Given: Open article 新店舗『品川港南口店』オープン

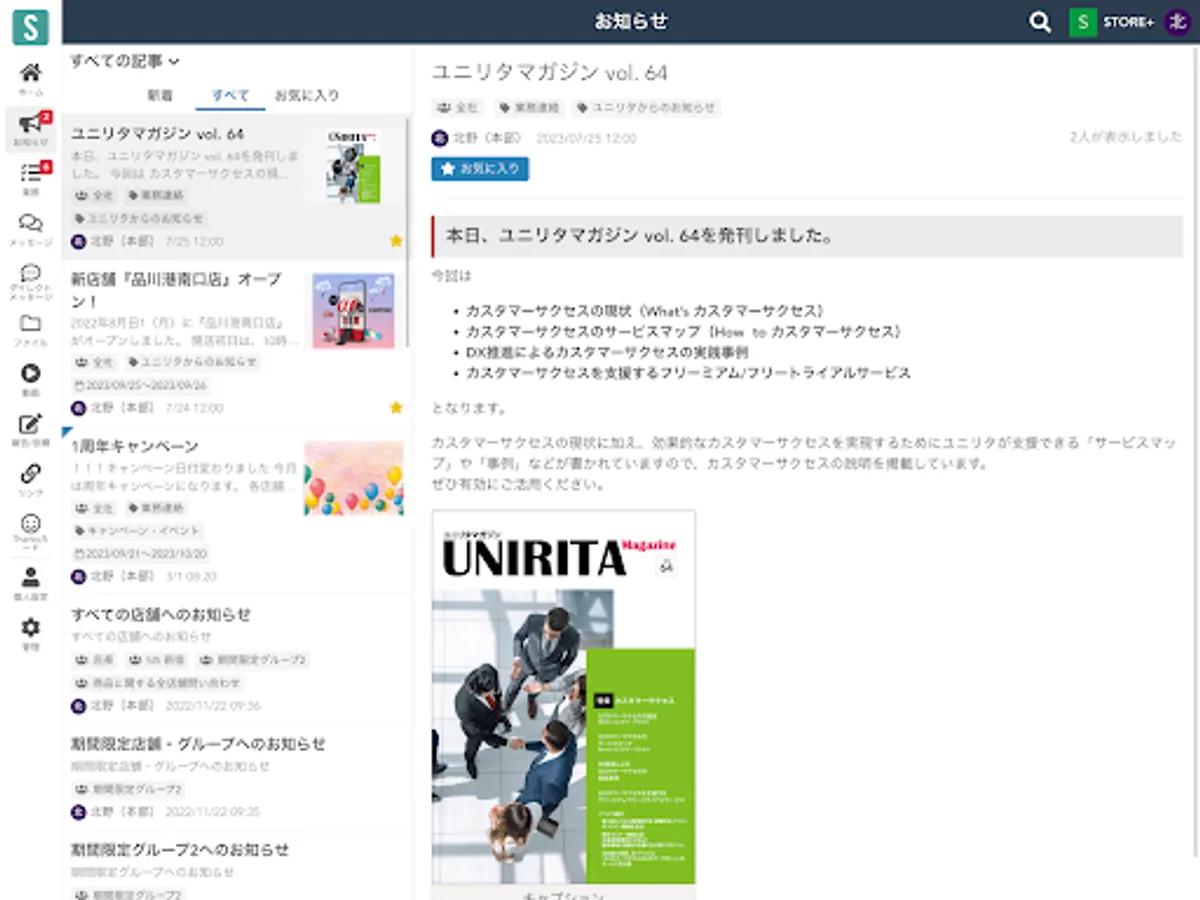Looking at the screenshot, I should 235,343.
